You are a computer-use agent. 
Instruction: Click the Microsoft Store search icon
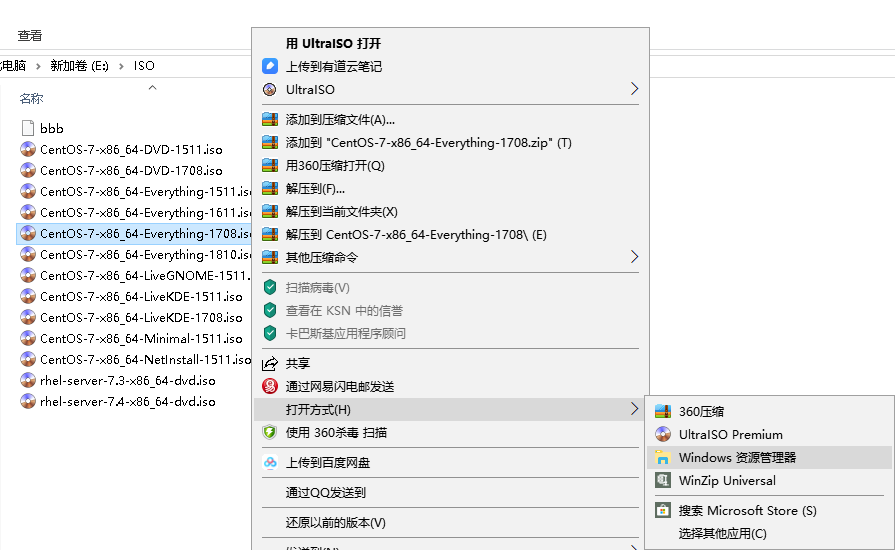[x=662, y=510]
